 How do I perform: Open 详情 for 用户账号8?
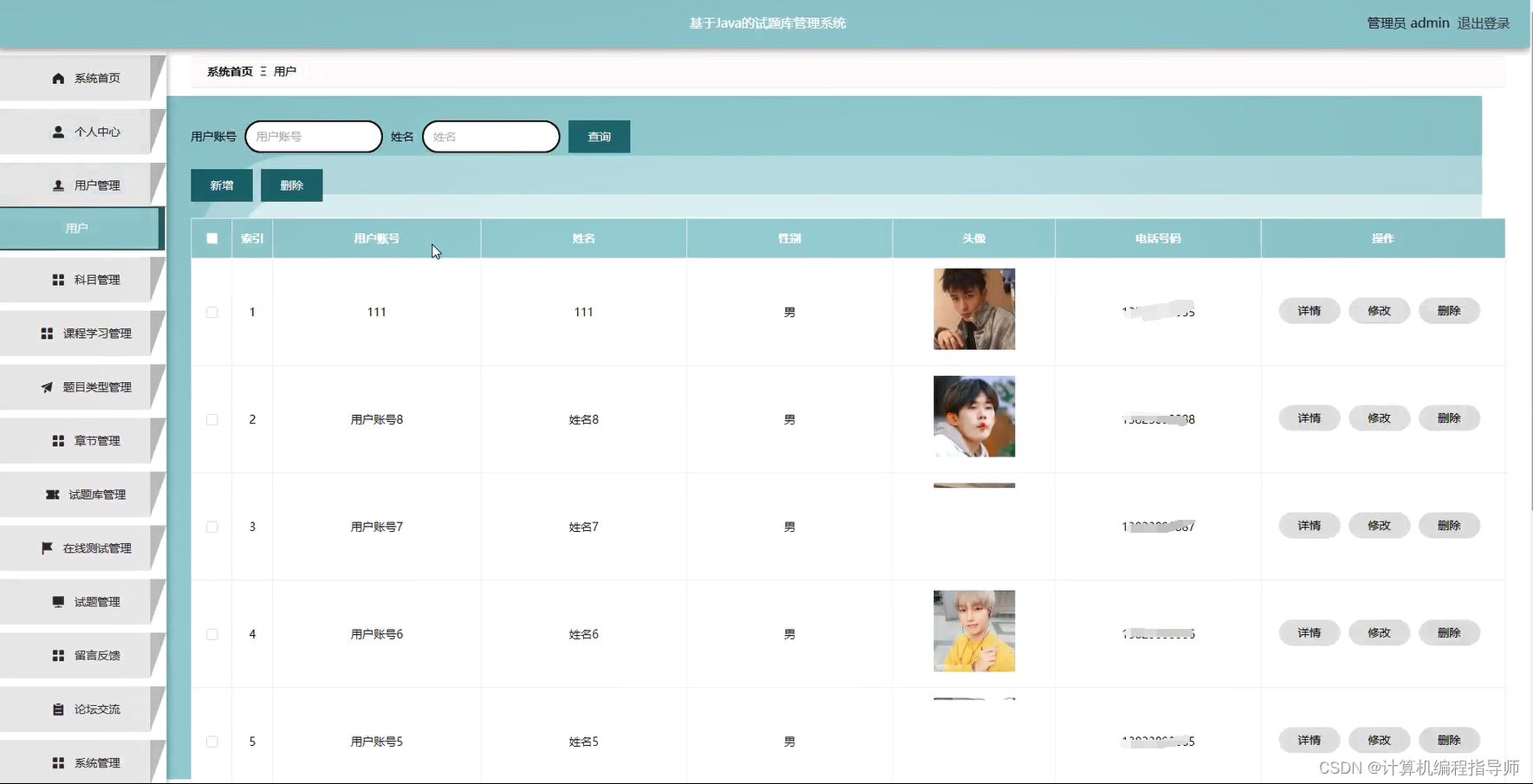[x=1309, y=418]
